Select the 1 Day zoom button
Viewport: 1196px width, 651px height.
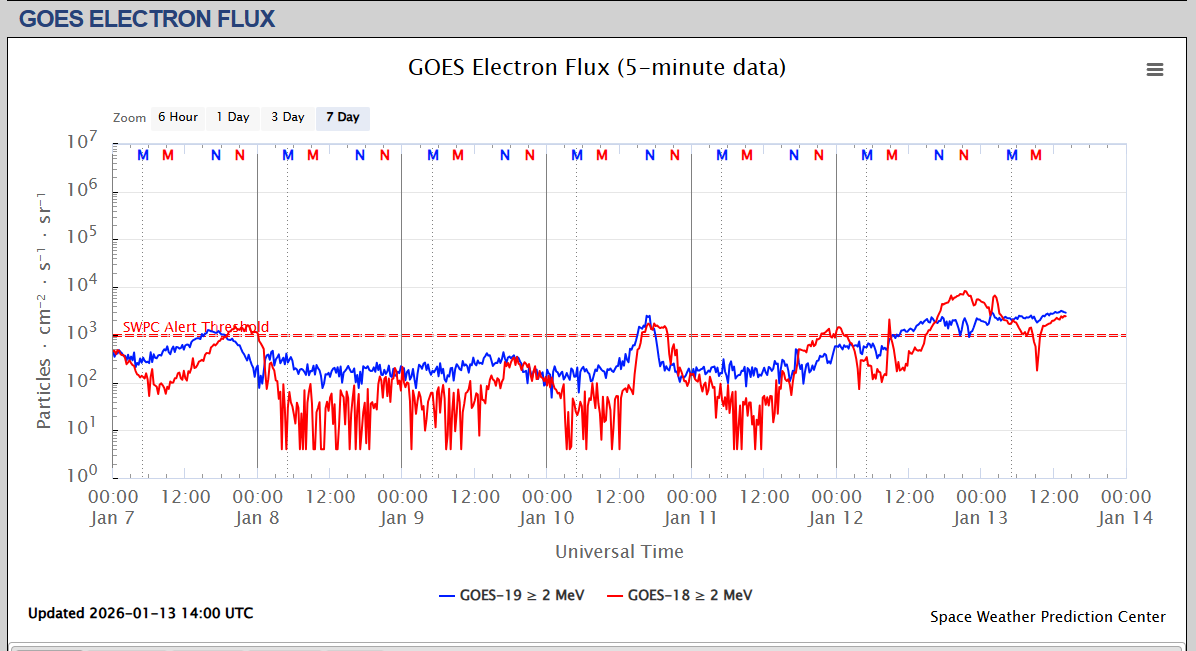pyautogui.click(x=233, y=118)
